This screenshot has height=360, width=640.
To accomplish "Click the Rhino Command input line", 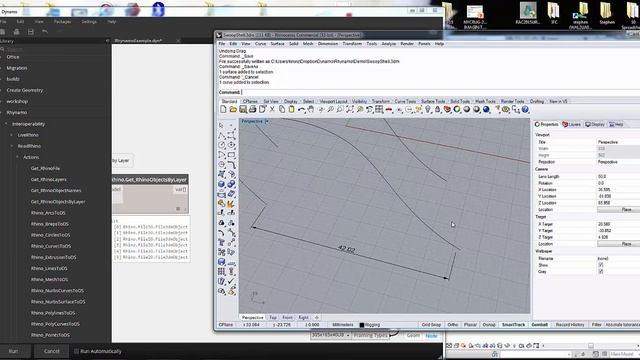I will (x=429, y=92).
